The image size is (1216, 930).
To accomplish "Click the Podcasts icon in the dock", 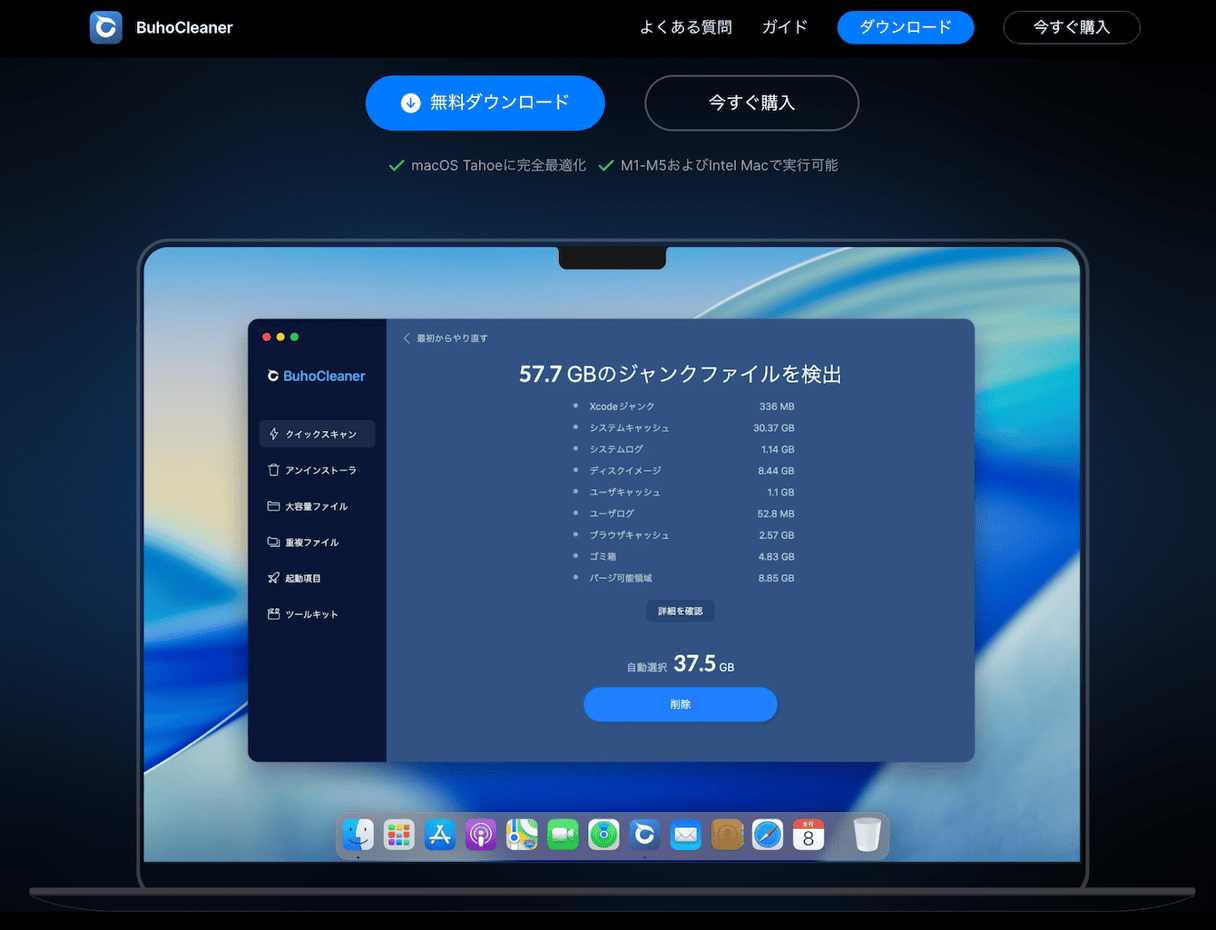I will pos(481,834).
